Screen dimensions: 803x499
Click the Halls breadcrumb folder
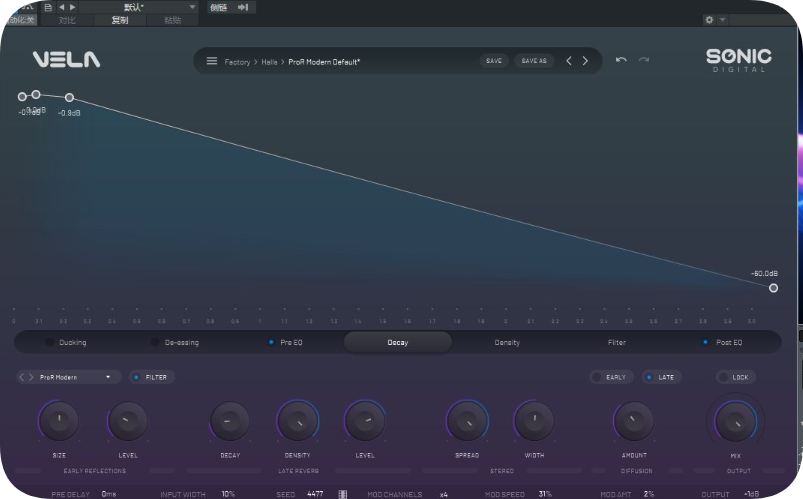tap(269, 62)
